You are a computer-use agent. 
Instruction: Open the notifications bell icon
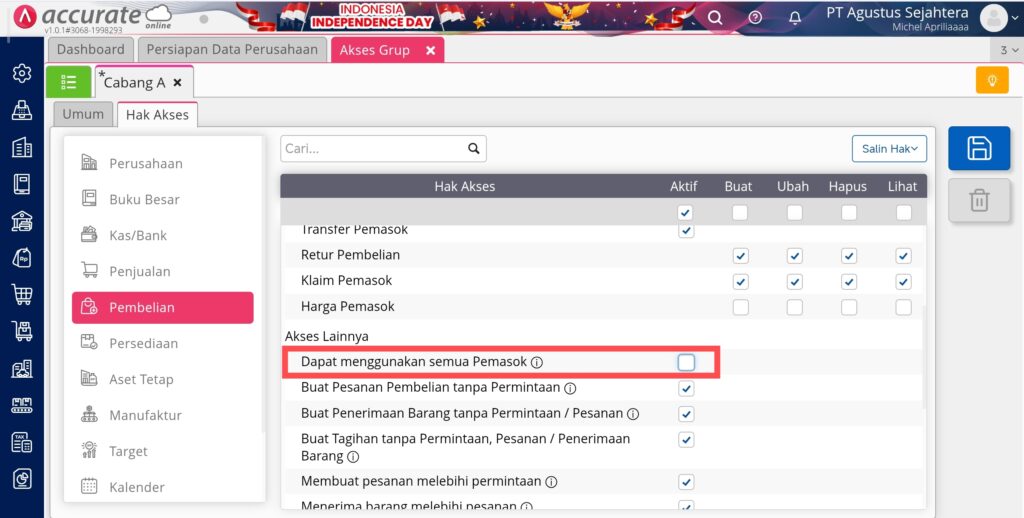(x=795, y=18)
